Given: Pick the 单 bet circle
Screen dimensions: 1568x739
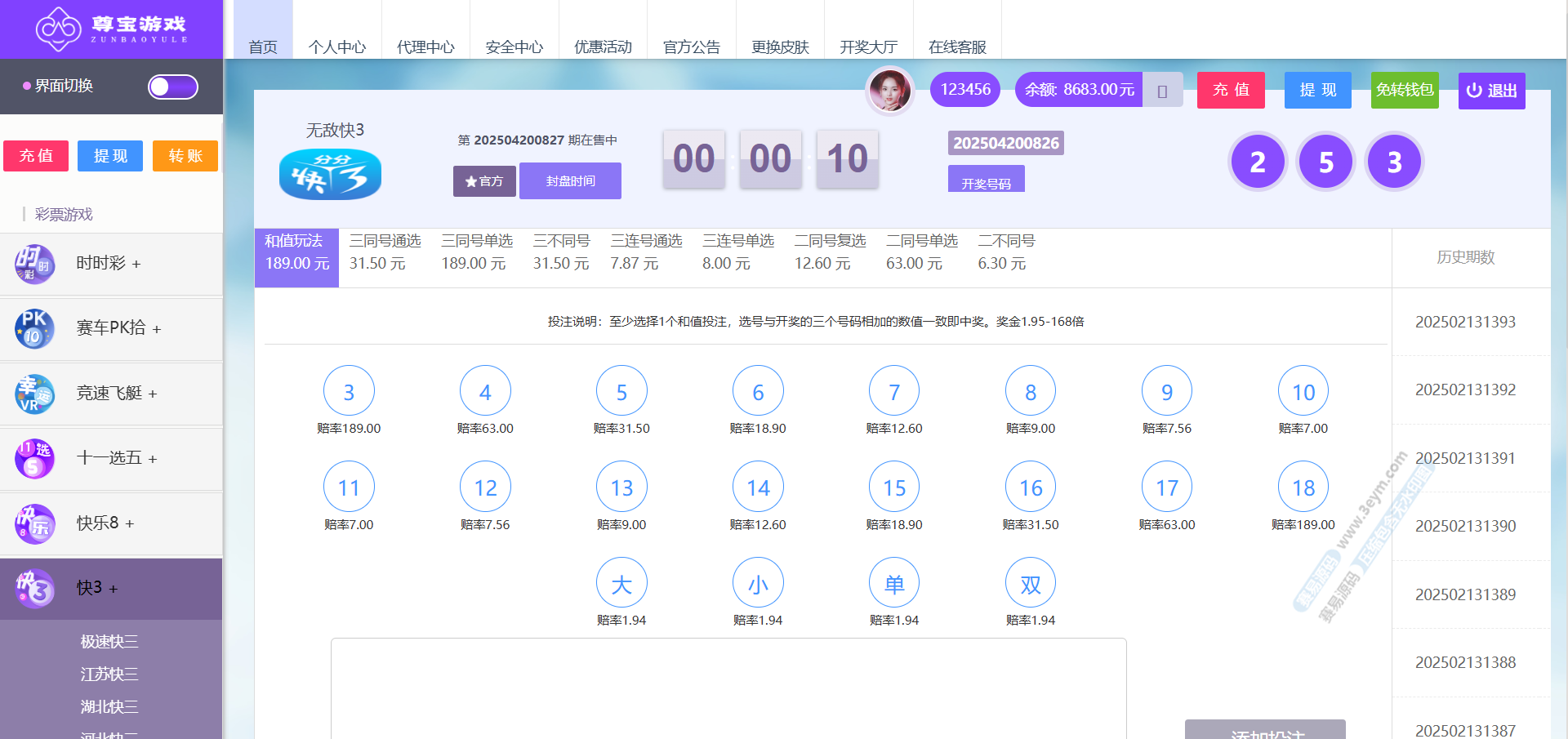Looking at the screenshot, I should [x=893, y=584].
